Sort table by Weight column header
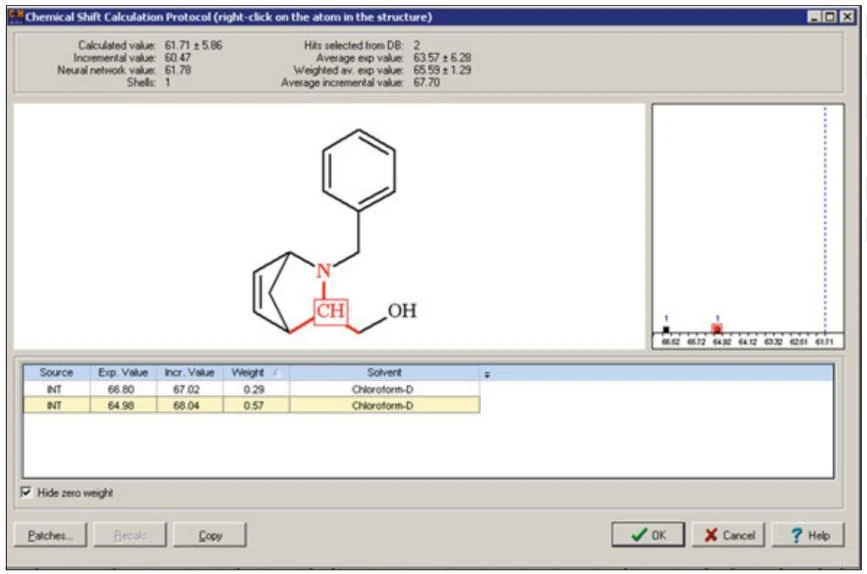Screen dimensions: 867x574 [x=256, y=372]
